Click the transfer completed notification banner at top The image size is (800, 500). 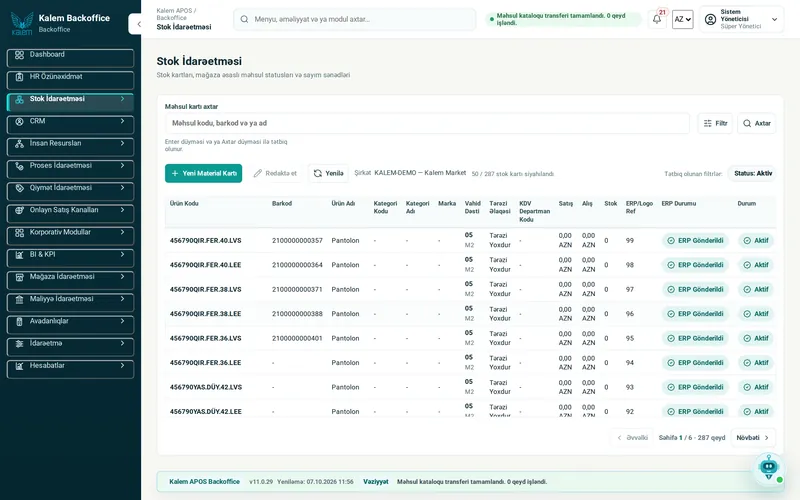563,19
